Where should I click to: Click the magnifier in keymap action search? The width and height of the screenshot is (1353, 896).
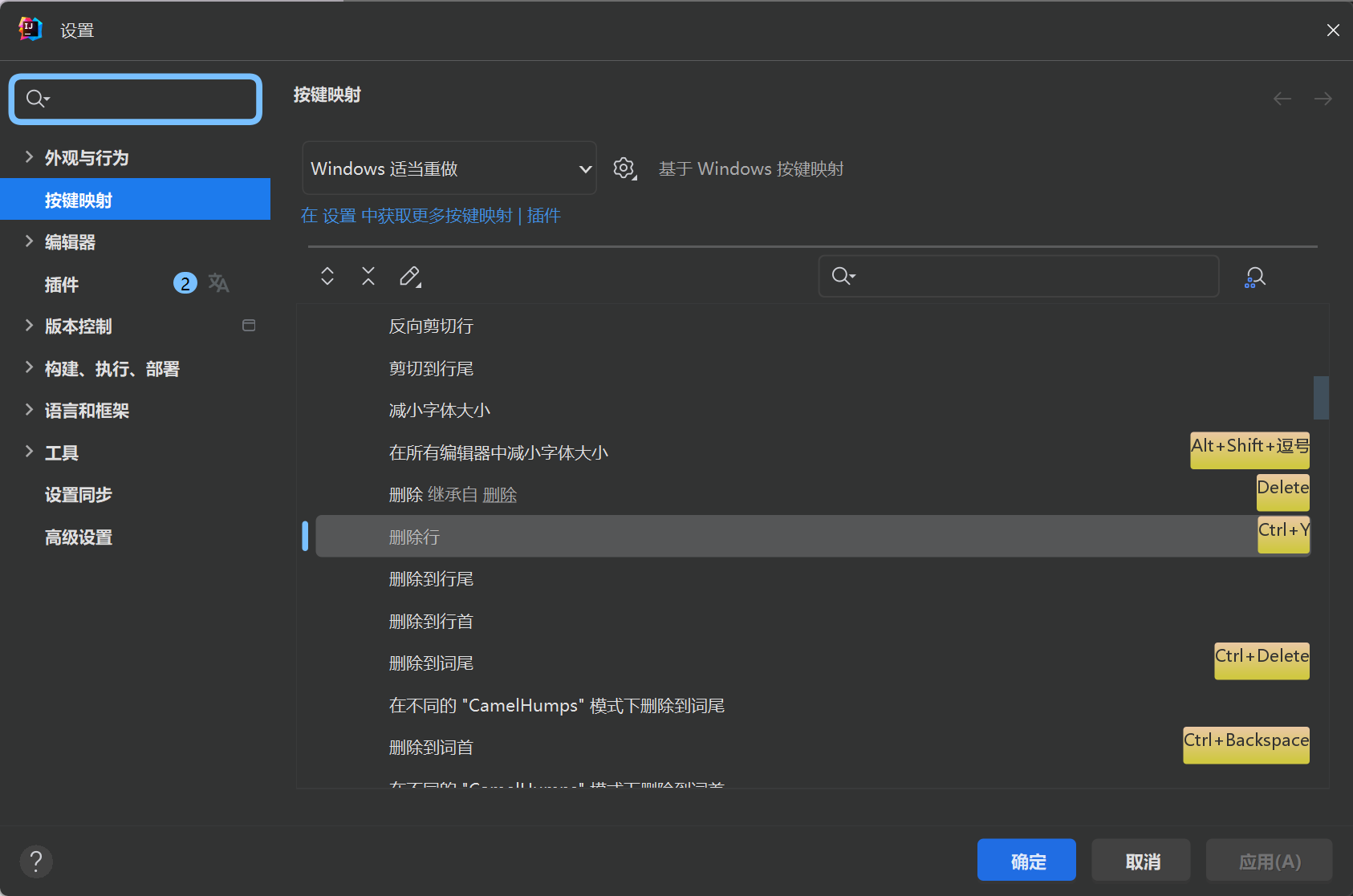843,276
